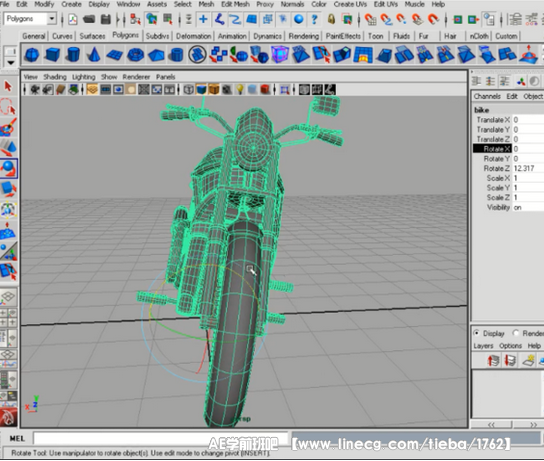The image size is (544, 461).
Task: Select the arrow Select tool
Action: 8,86
